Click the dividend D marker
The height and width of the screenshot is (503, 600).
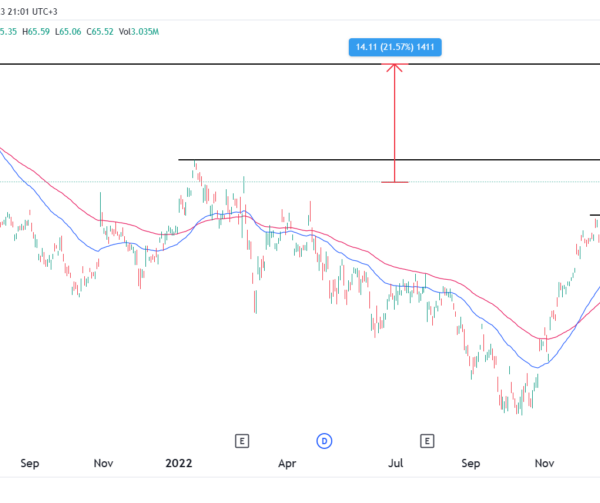[324, 441]
